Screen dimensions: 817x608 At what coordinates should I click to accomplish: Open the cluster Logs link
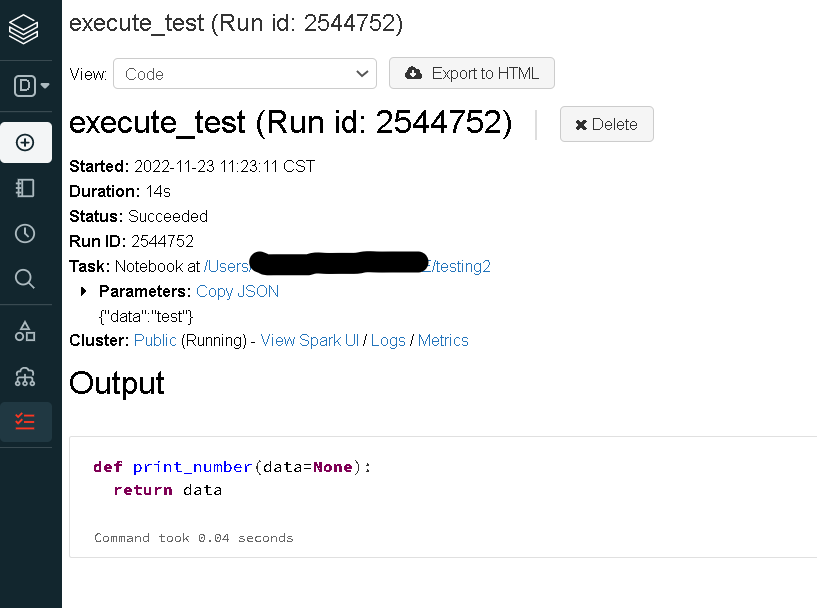click(x=388, y=341)
